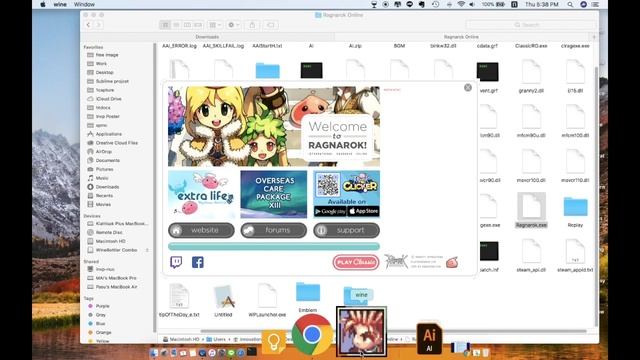Image resolution: width=640 pixels, height=360 pixels.
Task: Close the Ragnarok launcher with the X
Action: pyautogui.click(x=468, y=87)
